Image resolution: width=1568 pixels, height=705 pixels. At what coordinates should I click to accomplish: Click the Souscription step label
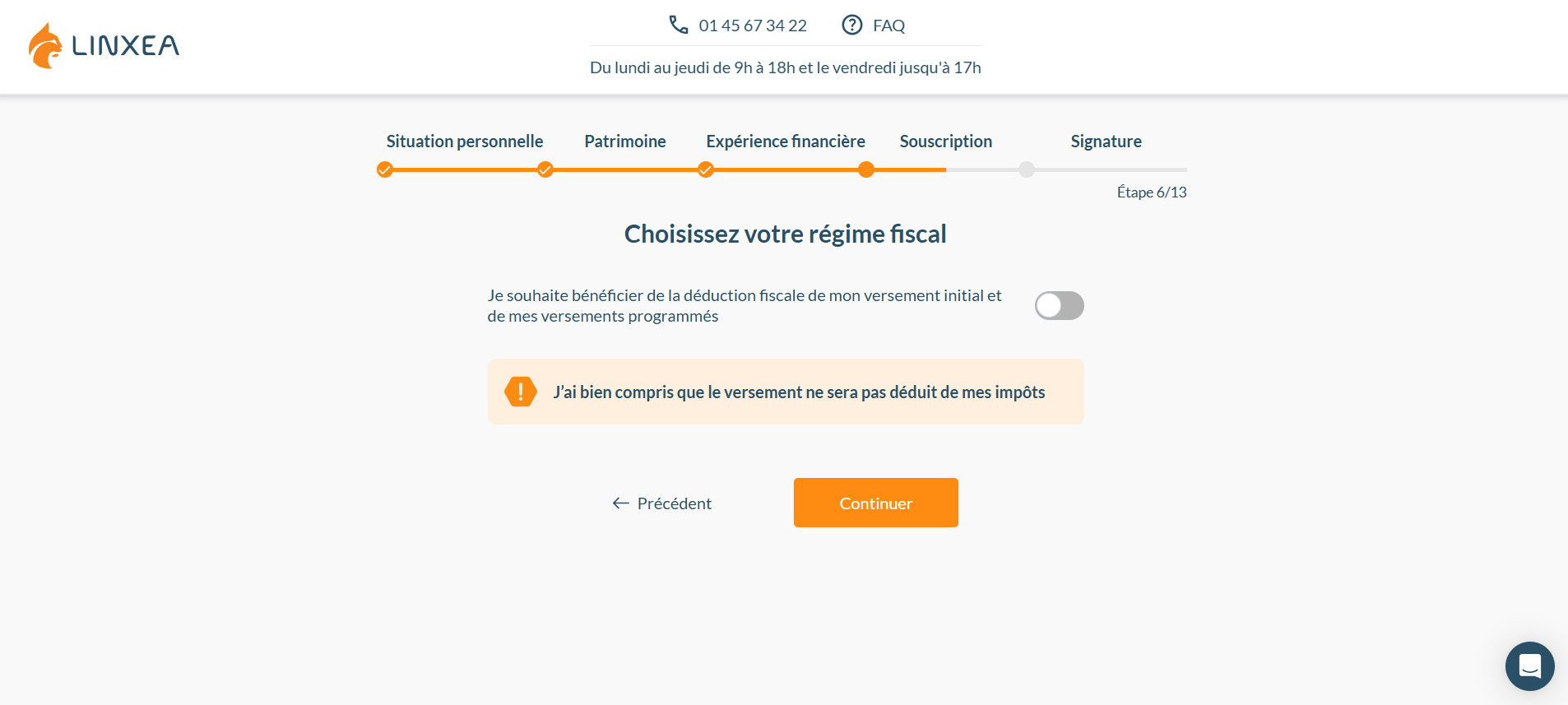[x=945, y=141]
